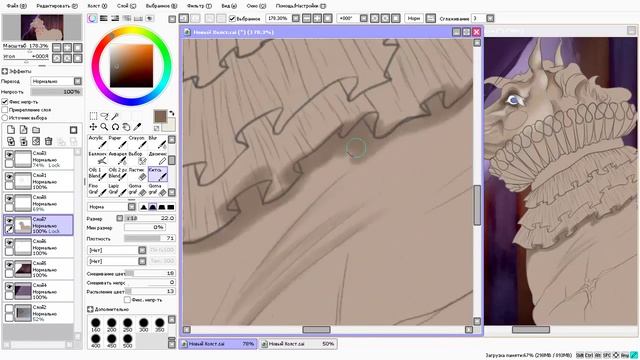Toggle the 'Выбранное' checkbox in toolbar
Image resolution: width=640 pixels, height=360 pixels.
click(232, 18)
